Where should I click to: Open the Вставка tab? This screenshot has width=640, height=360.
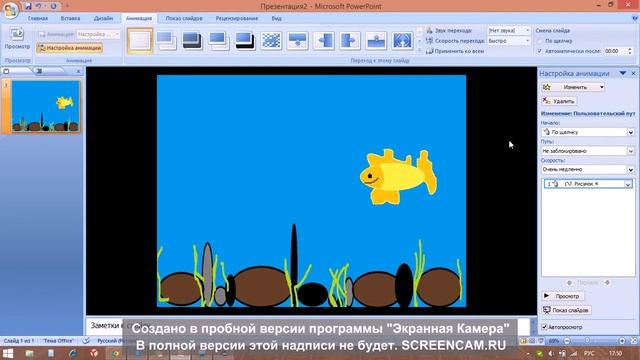[70, 18]
